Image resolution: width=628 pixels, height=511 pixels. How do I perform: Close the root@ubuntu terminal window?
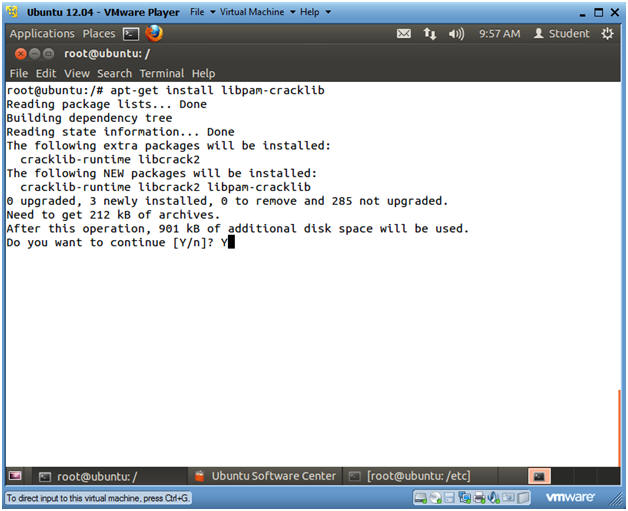pyautogui.click(x=20, y=53)
